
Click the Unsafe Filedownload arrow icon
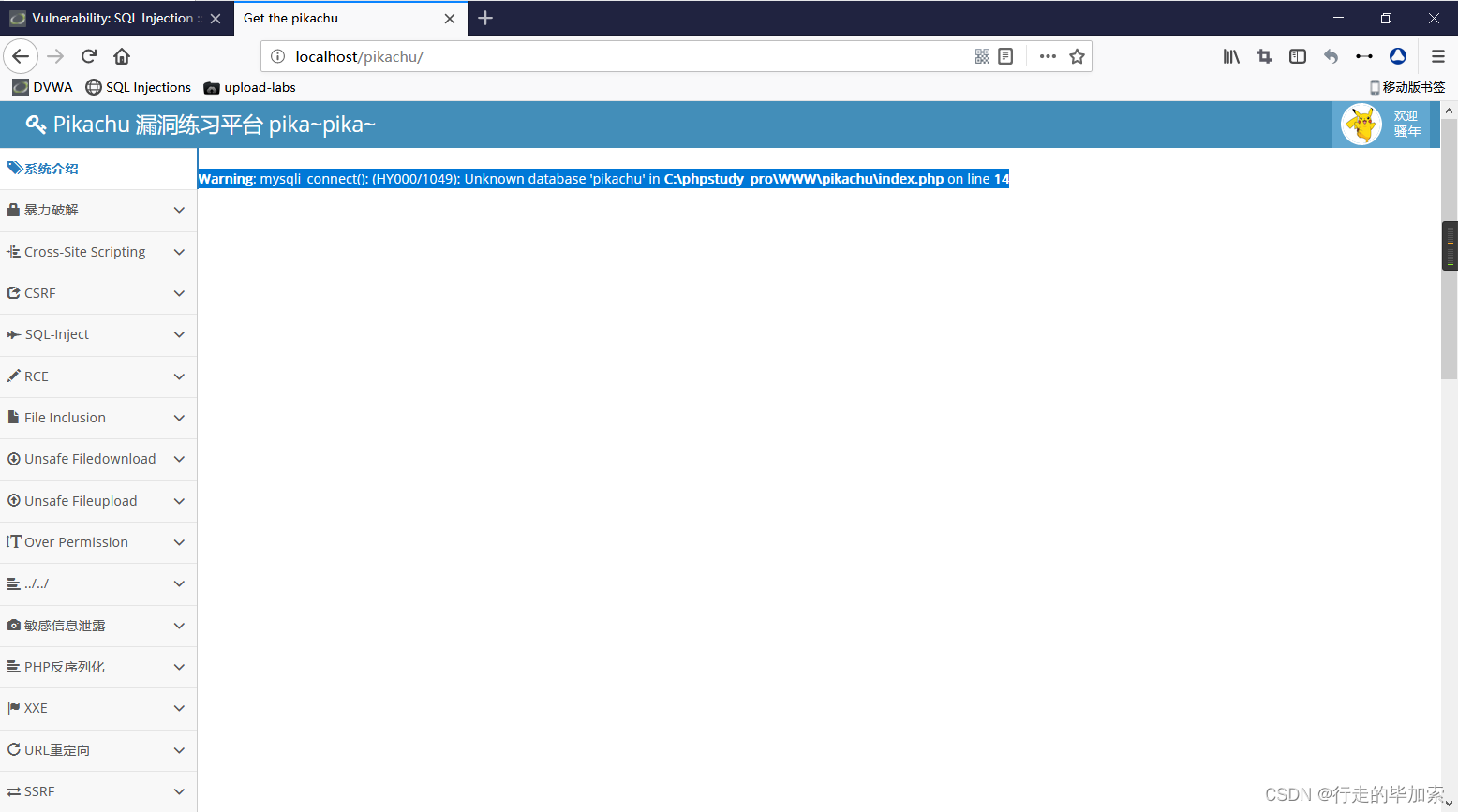pyautogui.click(x=13, y=459)
